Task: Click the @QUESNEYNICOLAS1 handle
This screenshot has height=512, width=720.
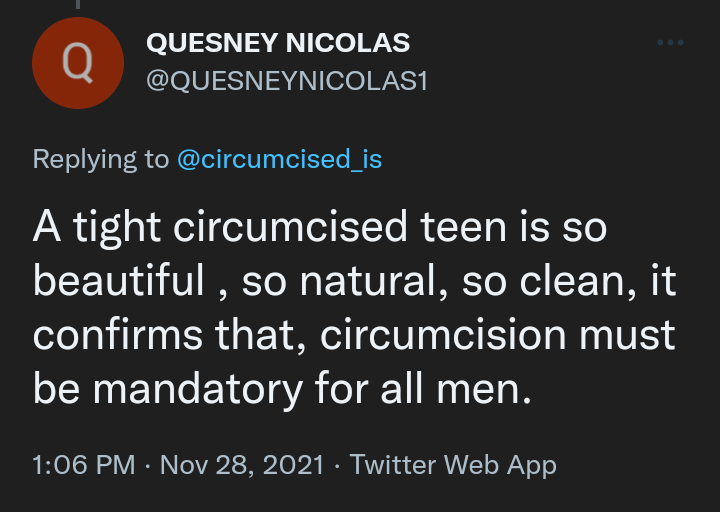Action: [287, 81]
